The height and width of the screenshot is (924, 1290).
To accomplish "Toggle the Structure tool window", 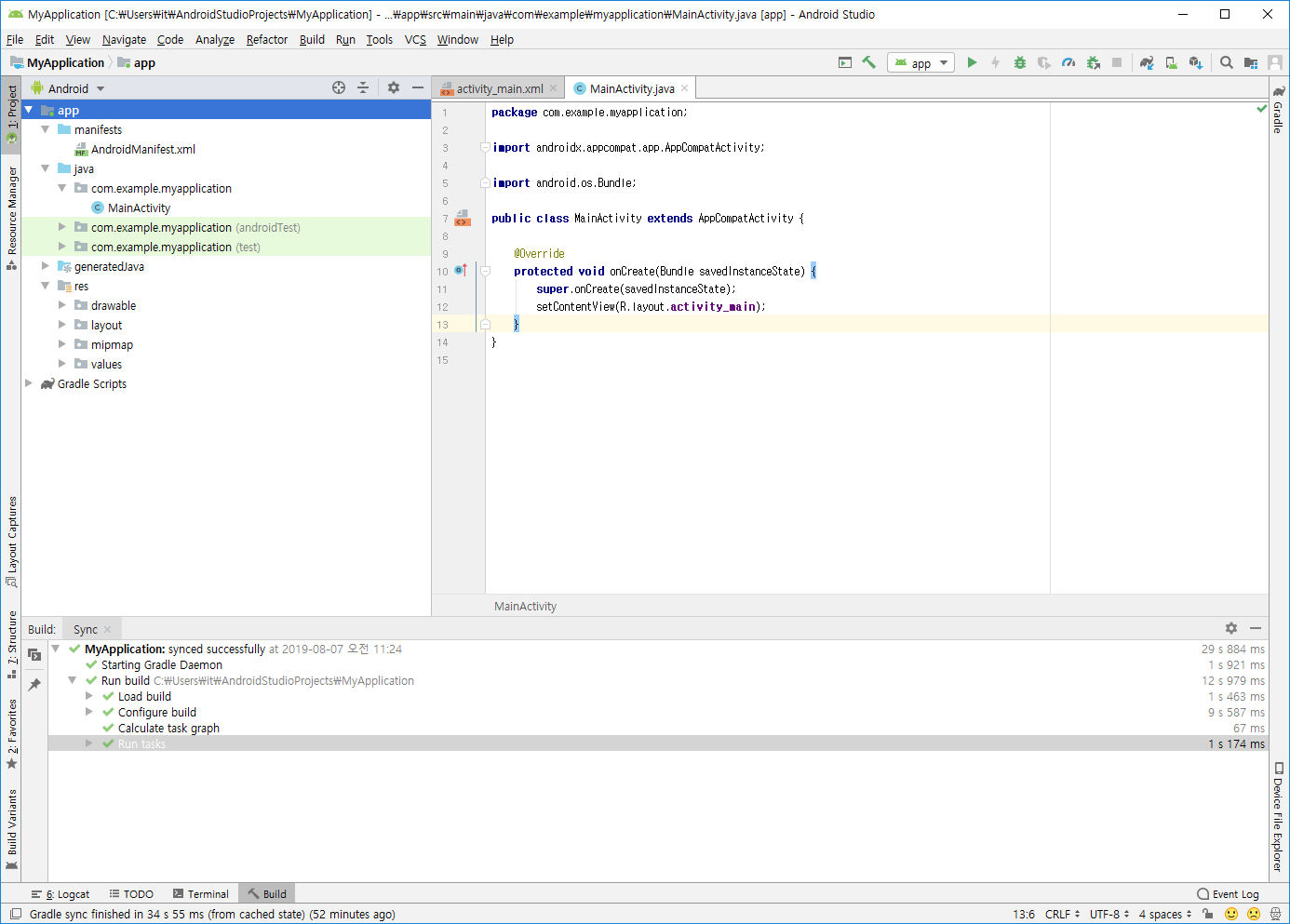I will (11, 645).
